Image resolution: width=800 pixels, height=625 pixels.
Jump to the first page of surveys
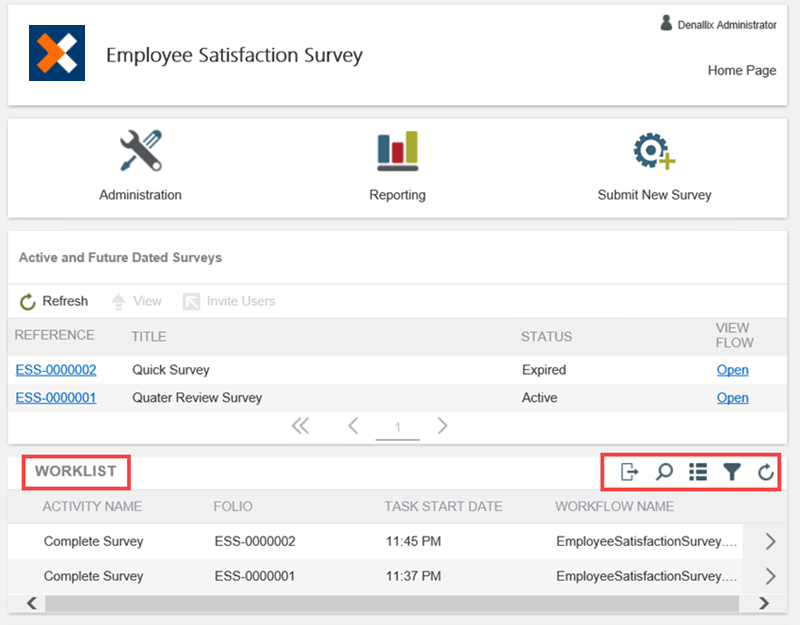coord(300,426)
